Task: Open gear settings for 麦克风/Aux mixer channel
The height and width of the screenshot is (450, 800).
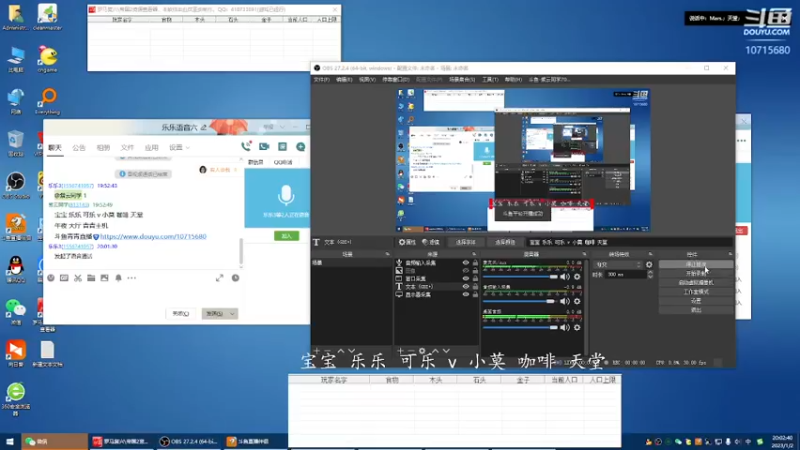Action: pyautogui.click(x=577, y=277)
